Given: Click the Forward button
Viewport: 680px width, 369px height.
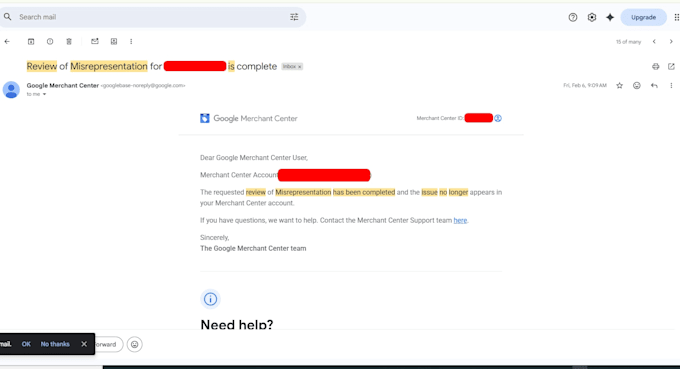Looking at the screenshot, I should (x=108, y=344).
